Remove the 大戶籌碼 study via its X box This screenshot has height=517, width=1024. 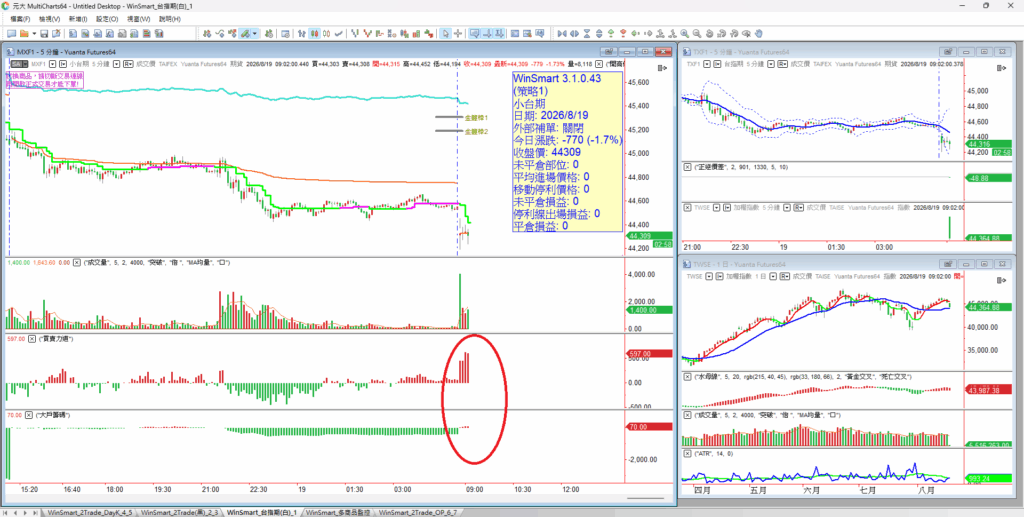tap(29, 415)
